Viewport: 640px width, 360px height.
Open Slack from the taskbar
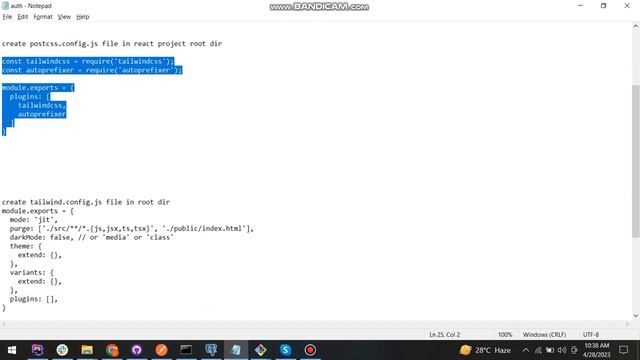point(62,350)
